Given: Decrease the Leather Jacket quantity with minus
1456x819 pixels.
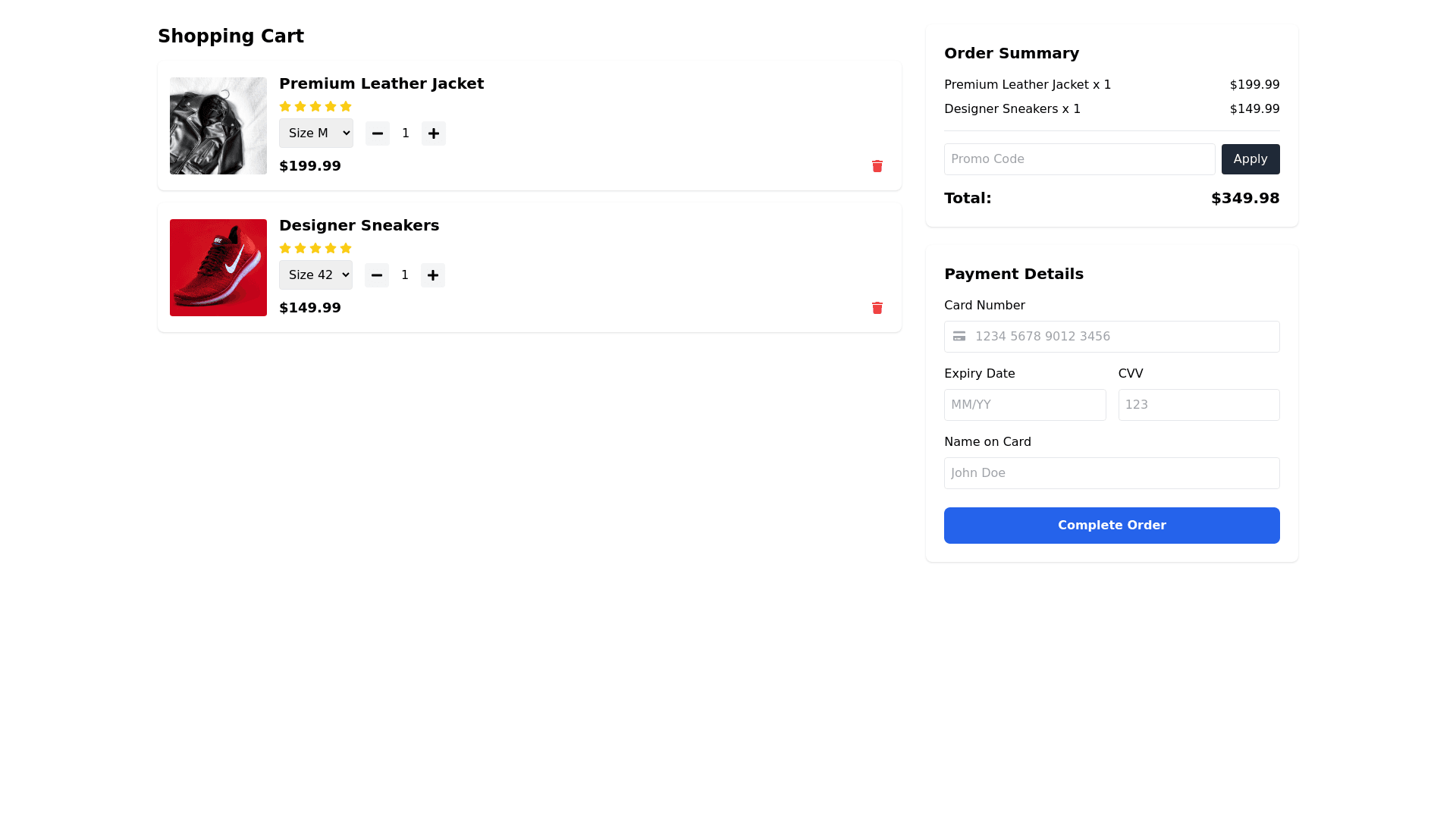Looking at the screenshot, I should [x=378, y=133].
